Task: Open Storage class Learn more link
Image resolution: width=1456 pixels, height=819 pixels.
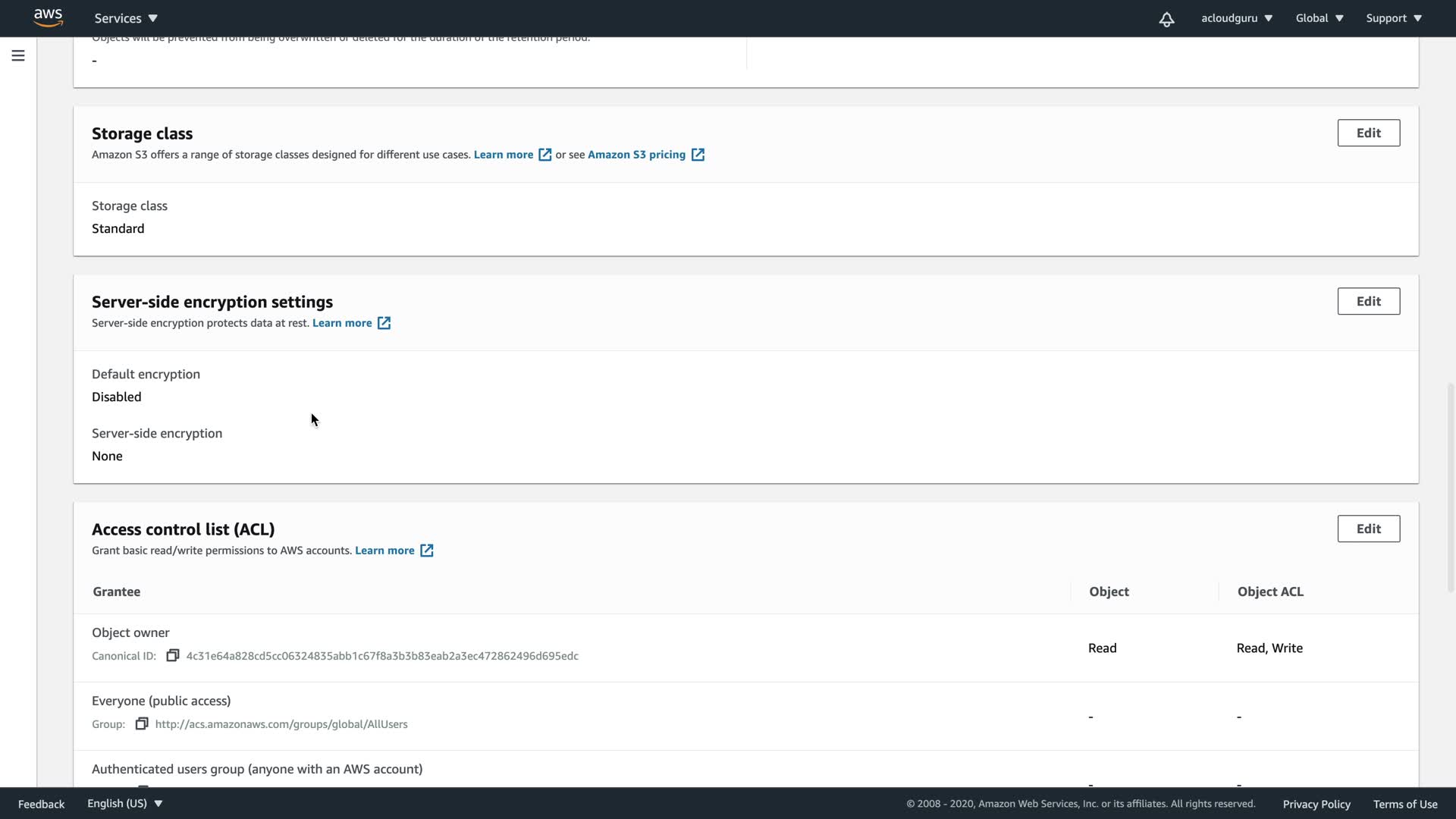Action: (x=504, y=155)
